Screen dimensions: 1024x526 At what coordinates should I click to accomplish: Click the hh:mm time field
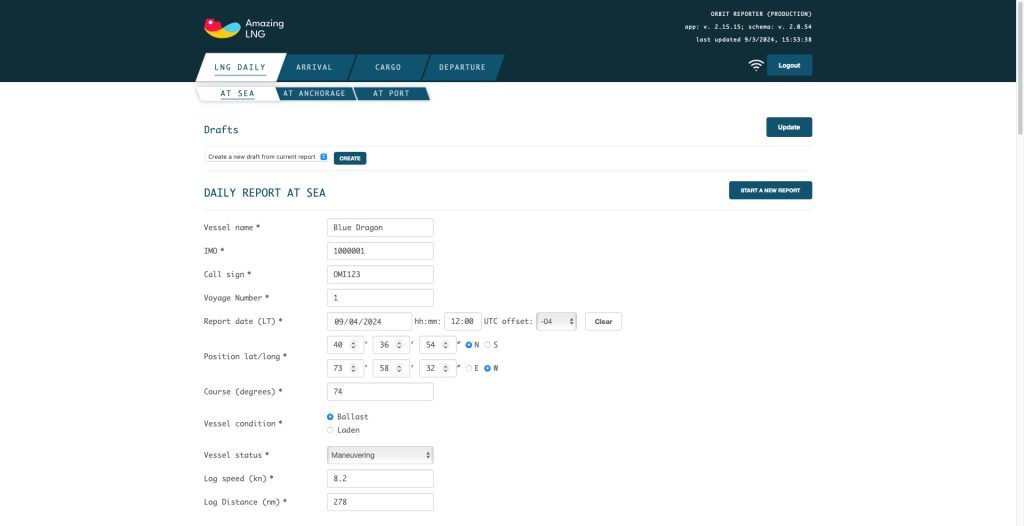(462, 321)
